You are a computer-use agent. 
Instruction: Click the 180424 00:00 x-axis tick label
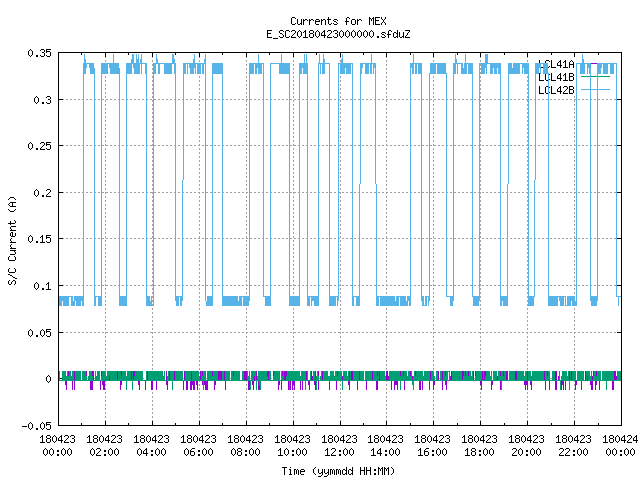tap(620, 446)
